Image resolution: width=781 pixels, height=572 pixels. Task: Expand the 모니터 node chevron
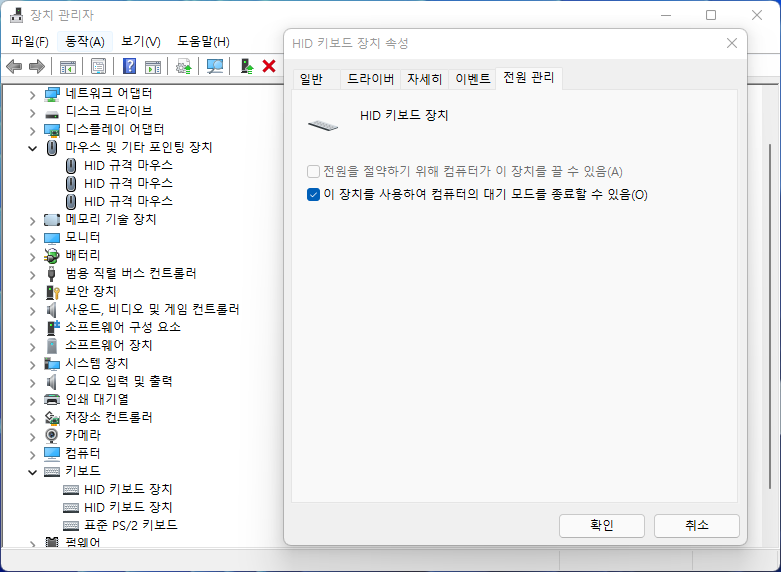[x=32, y=239]
